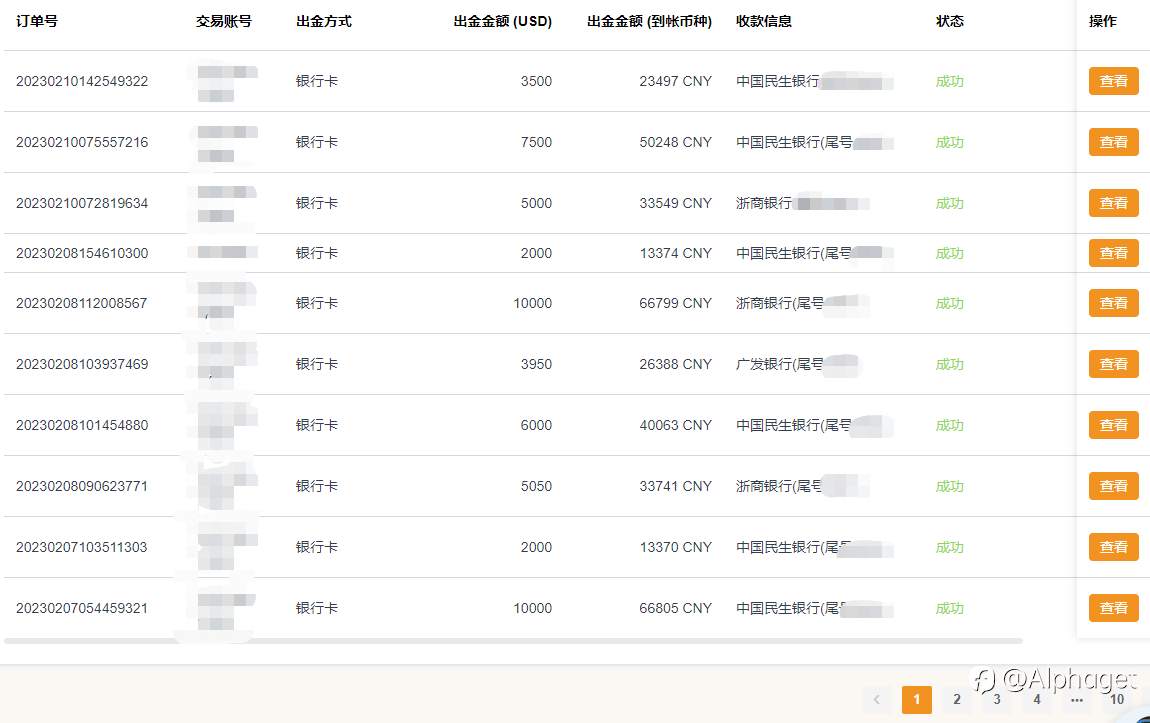Screen dimensions: 1150x723
Task: View order 20230207054459321
Action: 1113,608
